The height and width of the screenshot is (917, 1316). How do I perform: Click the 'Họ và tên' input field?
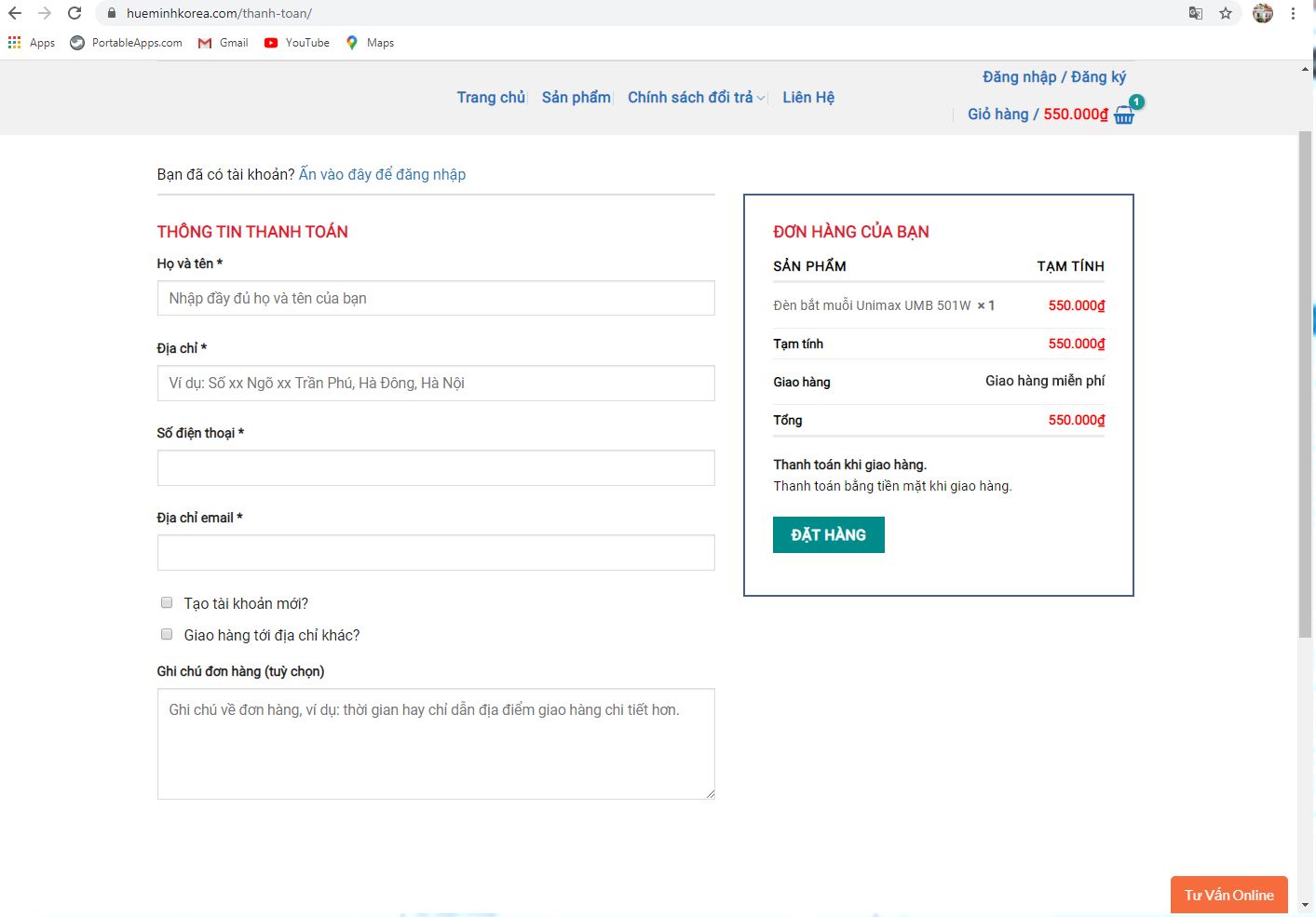(x=436, y=298)
